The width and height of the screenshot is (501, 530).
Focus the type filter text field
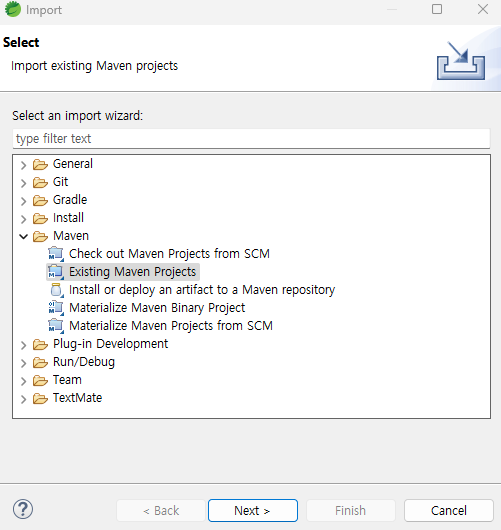[251, 139]
